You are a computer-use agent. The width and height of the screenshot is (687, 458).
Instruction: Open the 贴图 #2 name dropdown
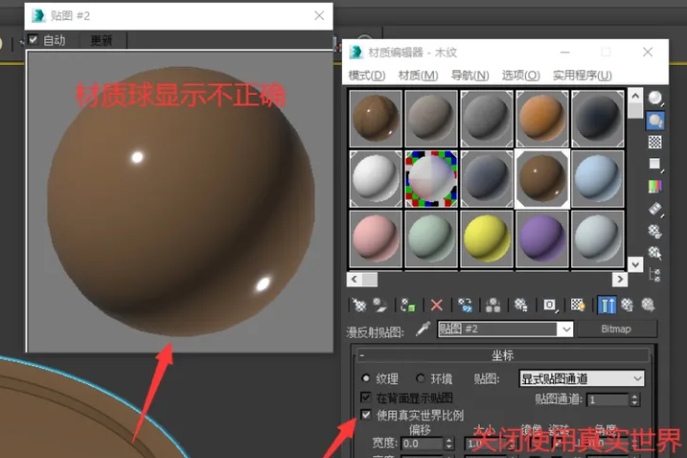[x=566, y=329]
